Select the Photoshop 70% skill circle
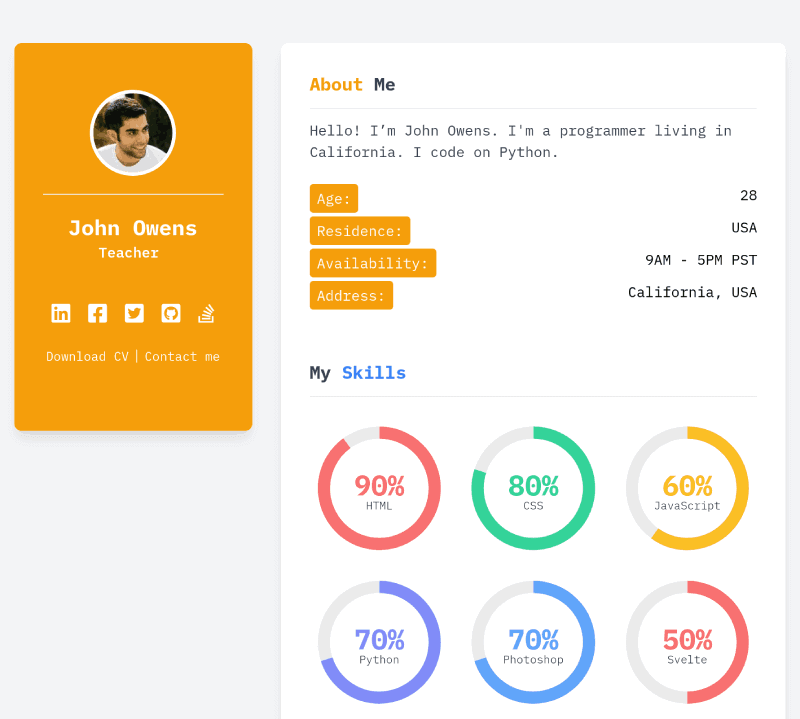This screenshot has height=719, width=800. click(x=533, y=641)
